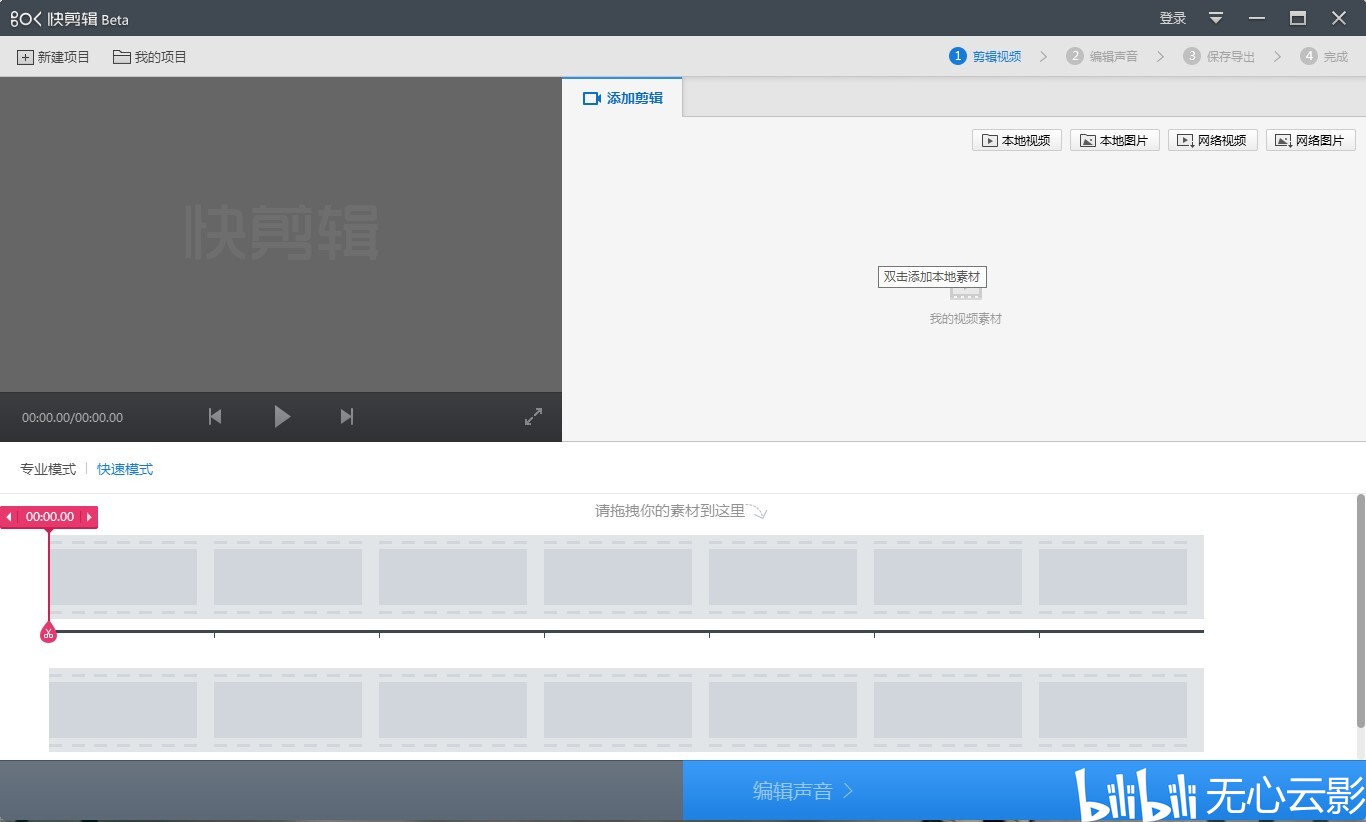Open the title bar dropdown menu arrow
Viewport: 1366px width, 822px height.
(x=1216, y=18)
